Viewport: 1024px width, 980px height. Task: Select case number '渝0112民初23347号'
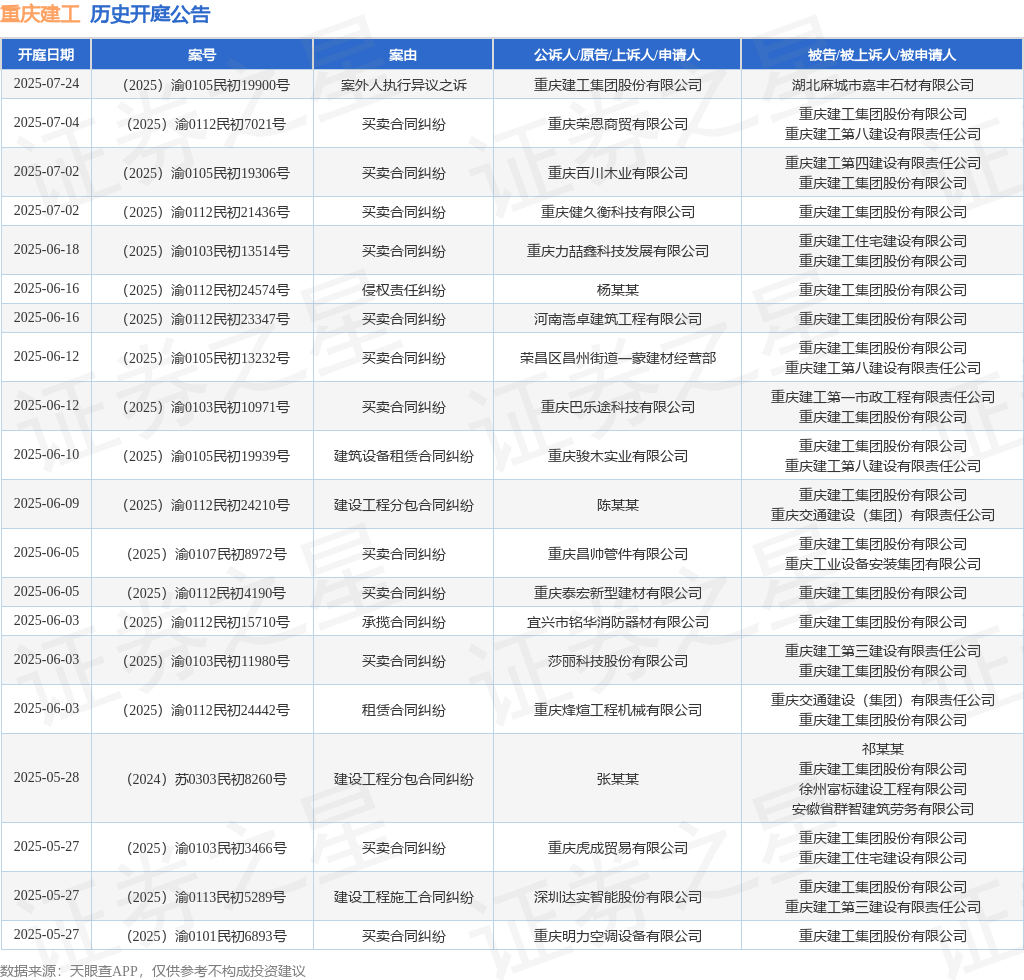click(x=230, y=319)
